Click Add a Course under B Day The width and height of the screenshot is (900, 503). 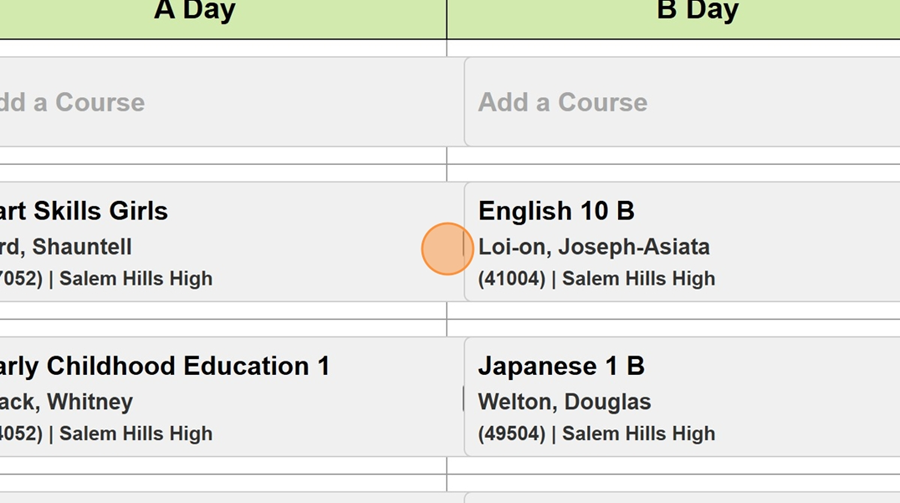pyautogui.click(x=562, y=102)
